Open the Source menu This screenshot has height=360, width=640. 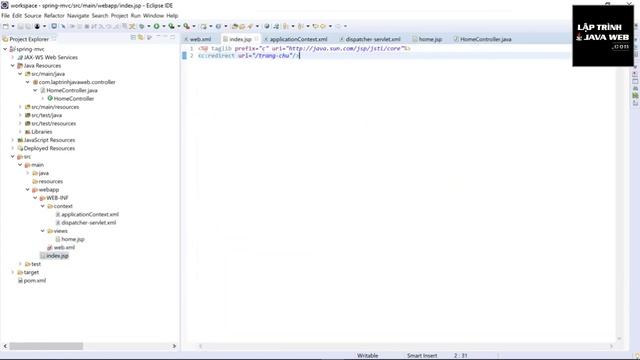coord(33,16)
